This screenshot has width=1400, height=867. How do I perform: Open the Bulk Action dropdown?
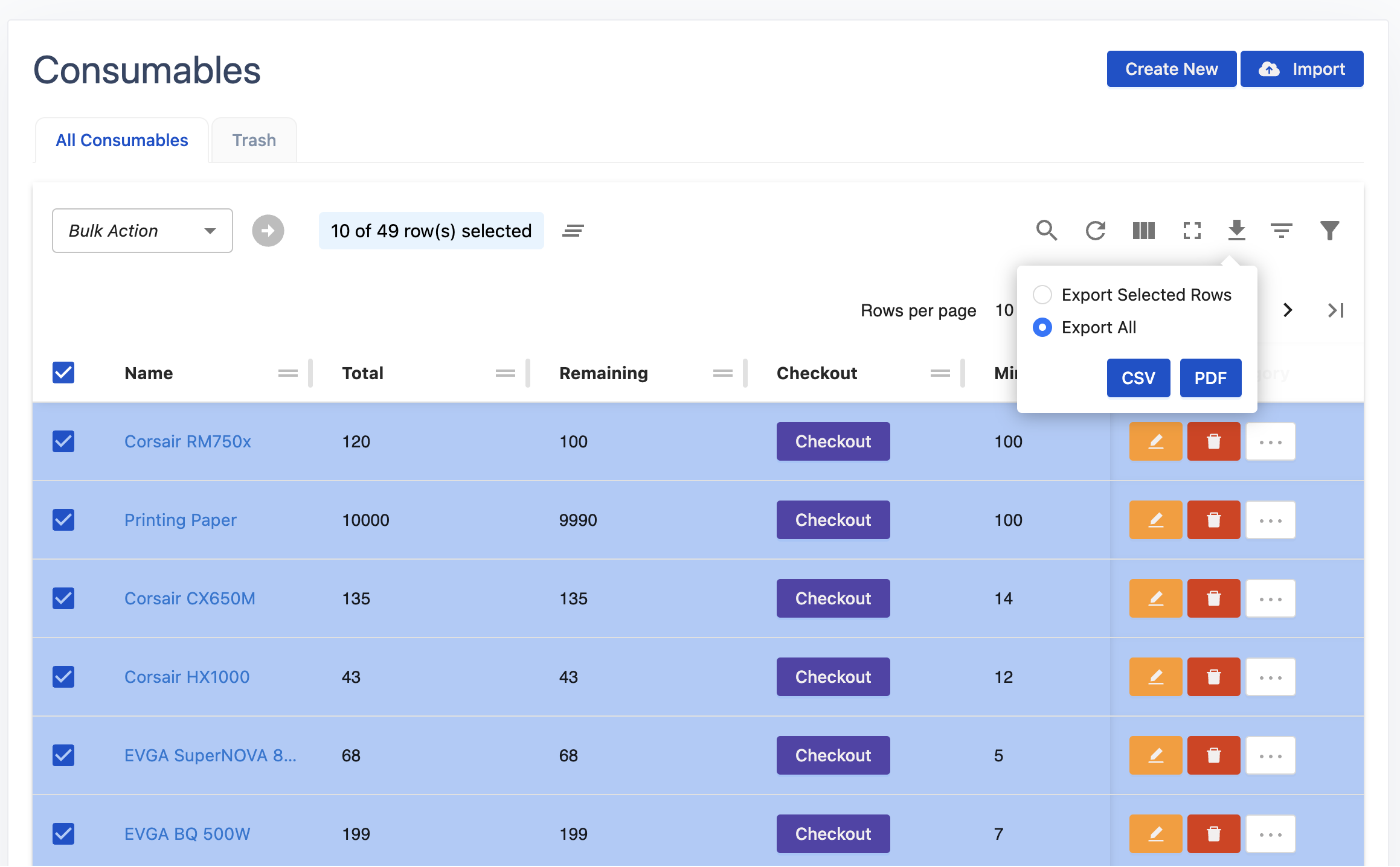pyautogui.click(x=143, y=231)
